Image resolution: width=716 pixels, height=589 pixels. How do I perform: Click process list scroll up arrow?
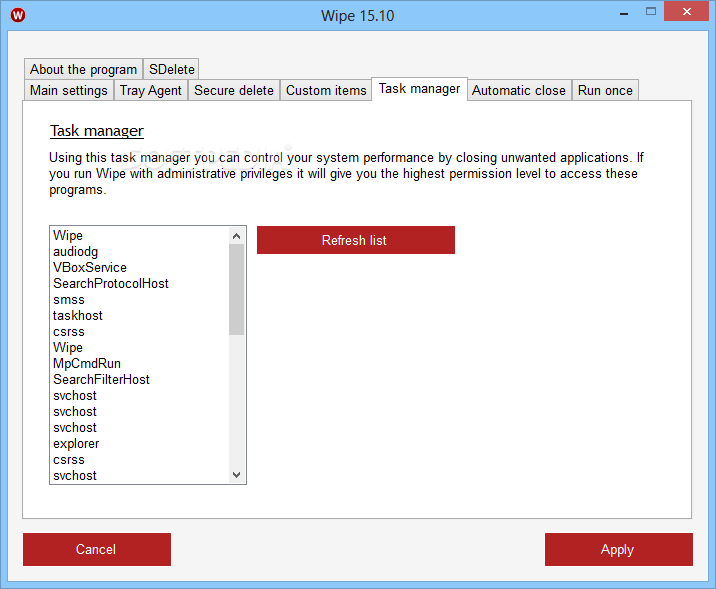[x=237, y=236]
